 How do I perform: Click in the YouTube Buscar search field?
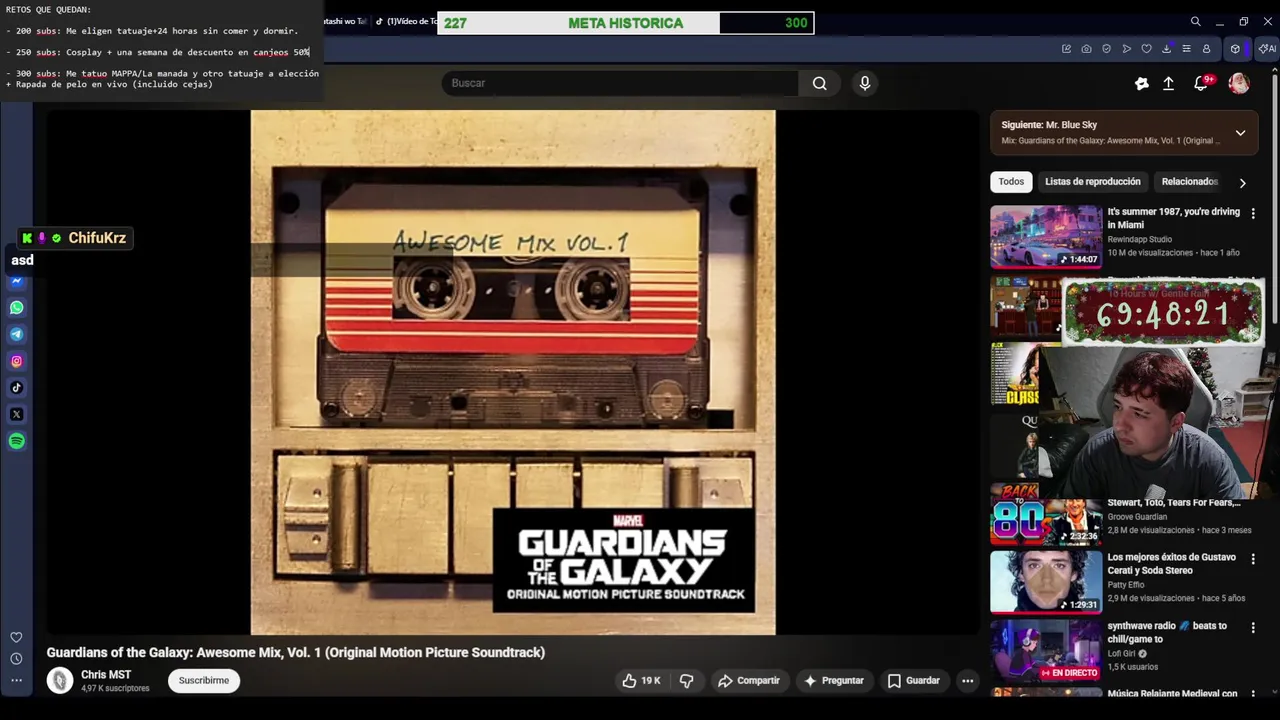click(620, 83)
